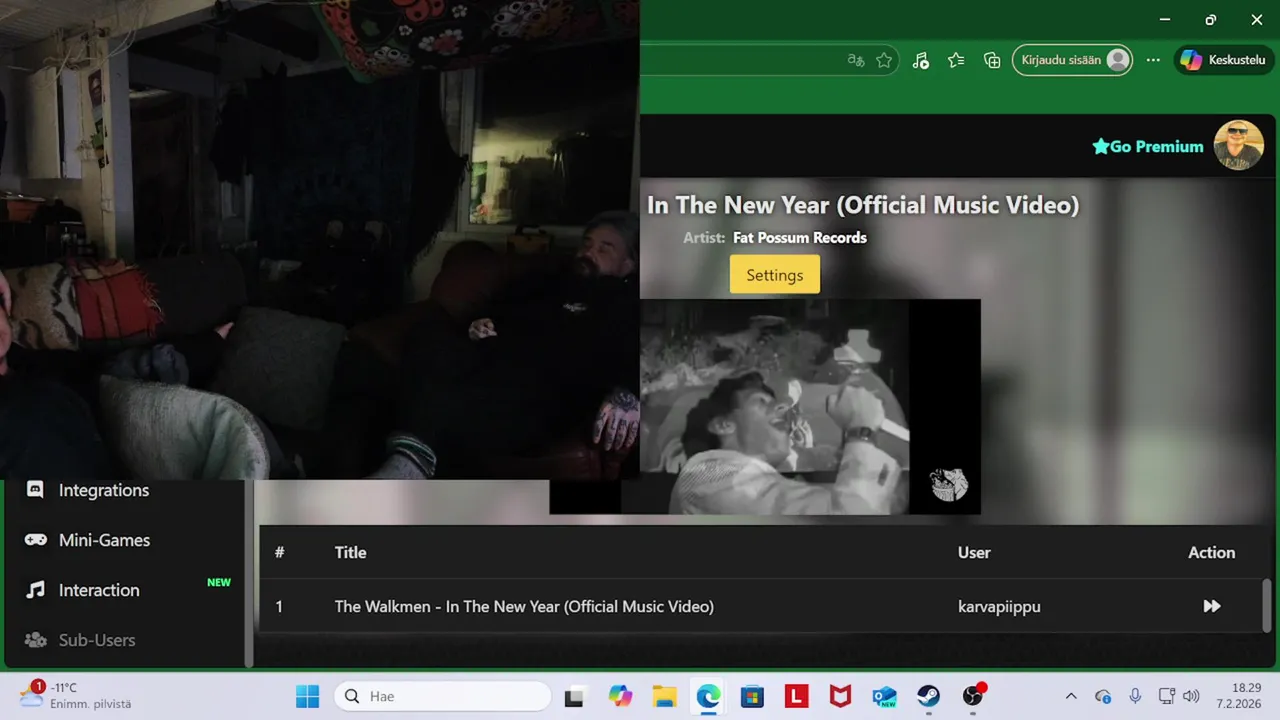Image resolution: width=1280 pixels, height=720 pixels.
Task: Click the Fat Possum Records artist name
Action: coord(800,238)
